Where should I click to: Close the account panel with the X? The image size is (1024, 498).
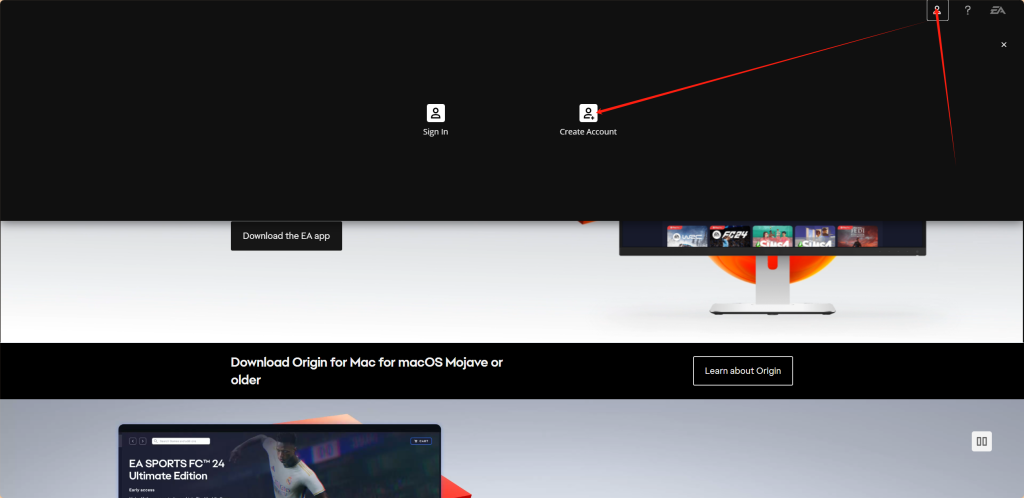(1004, 44)
